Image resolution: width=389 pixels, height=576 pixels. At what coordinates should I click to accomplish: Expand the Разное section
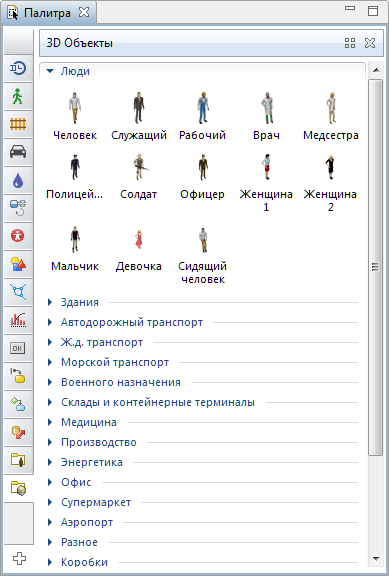(50, 542)
